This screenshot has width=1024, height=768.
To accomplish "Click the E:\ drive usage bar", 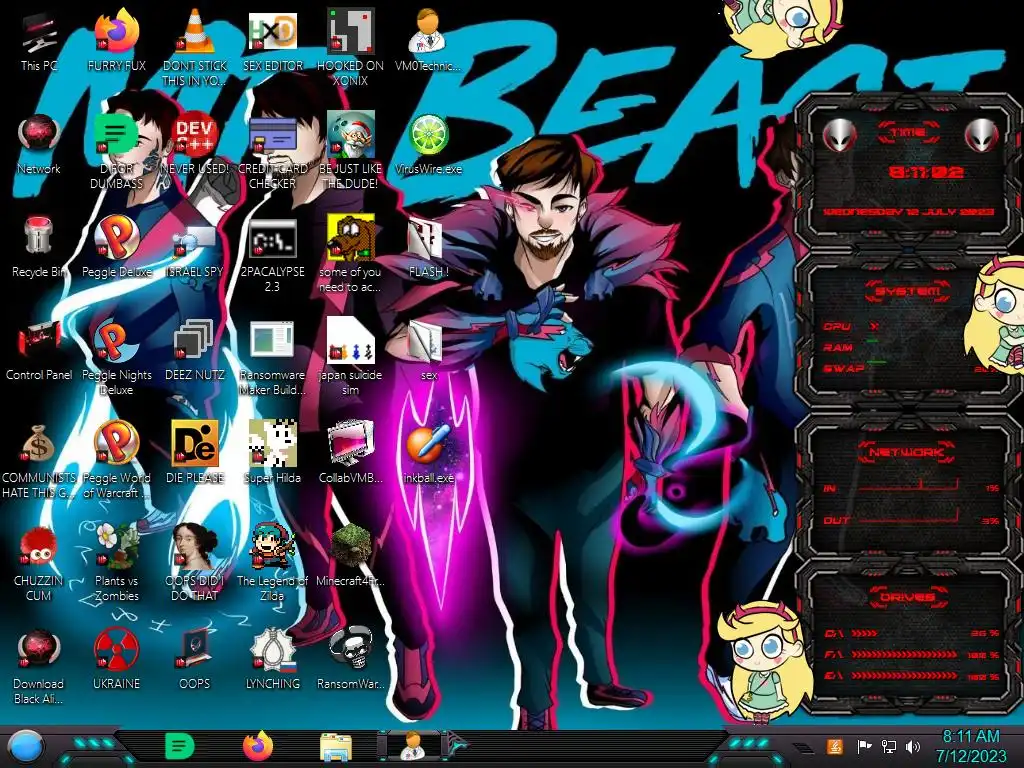I will click(x=904, y=676).
